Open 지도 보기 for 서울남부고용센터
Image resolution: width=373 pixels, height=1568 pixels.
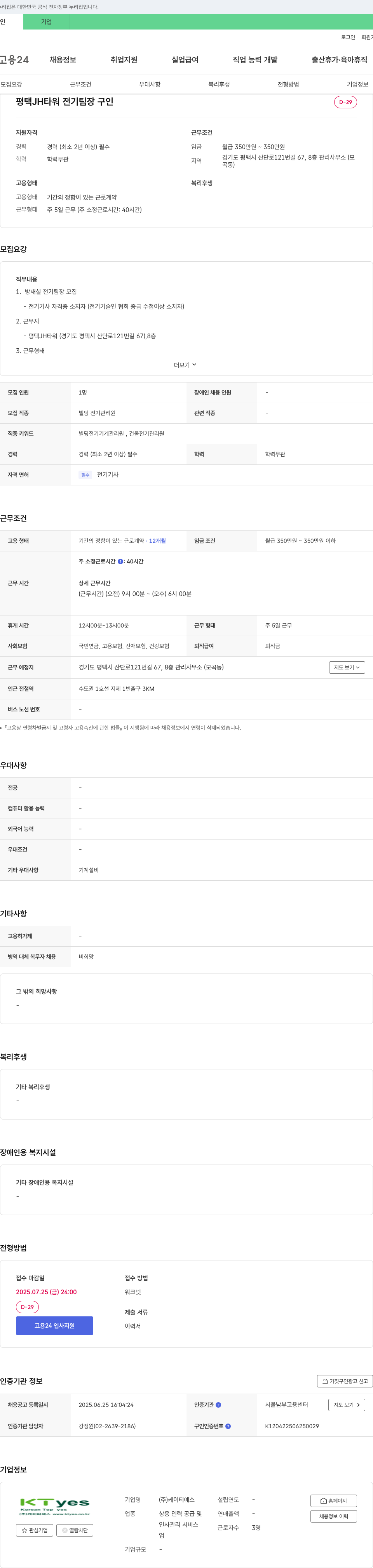(x=347, y=1405)
